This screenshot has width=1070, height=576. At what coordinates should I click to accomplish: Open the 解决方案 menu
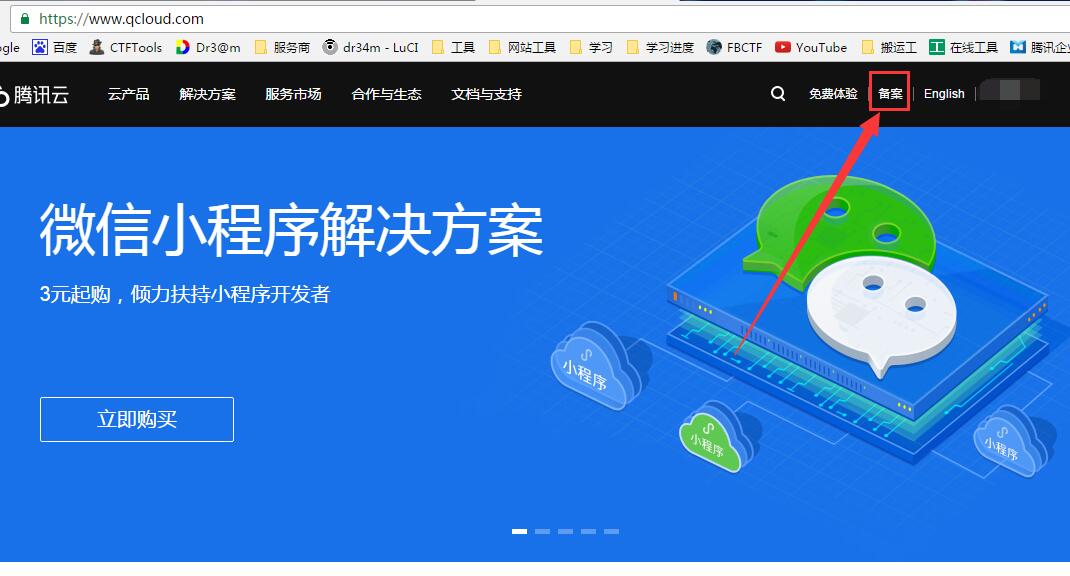[207, 94]
